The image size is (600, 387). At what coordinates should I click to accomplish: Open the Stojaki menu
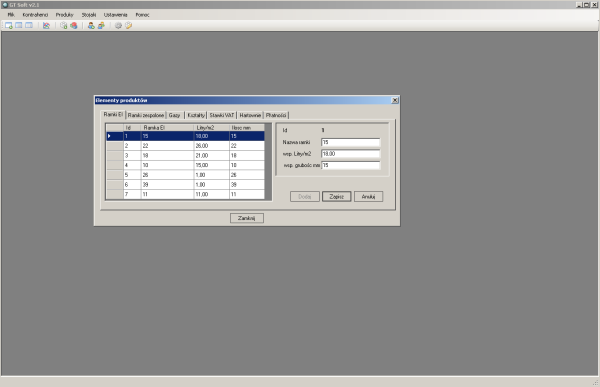tap(89, 15)
